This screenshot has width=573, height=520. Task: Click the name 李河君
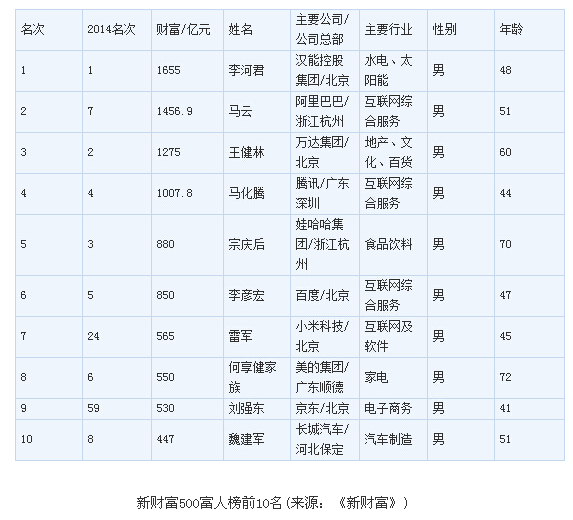point(246,71)
